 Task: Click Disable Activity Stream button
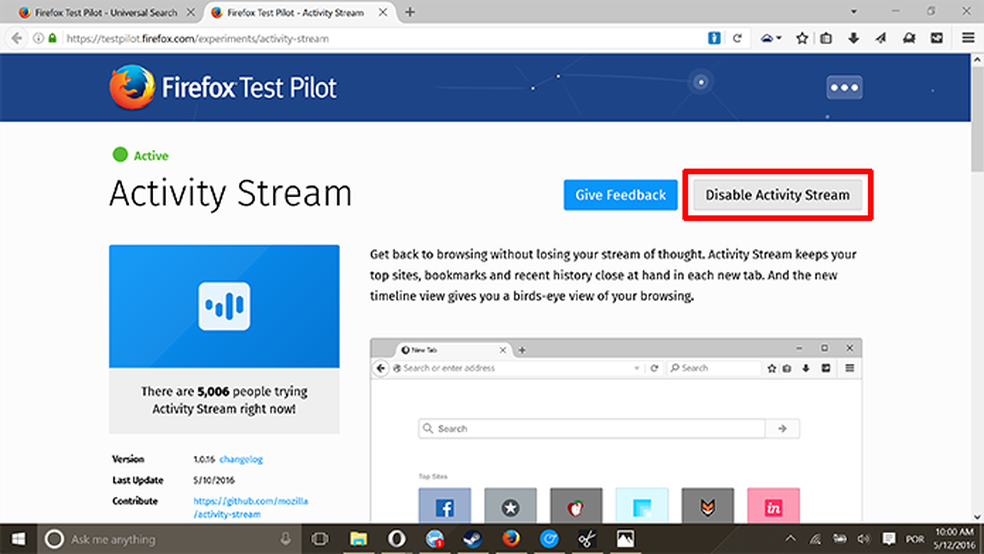tap(777, 195)
